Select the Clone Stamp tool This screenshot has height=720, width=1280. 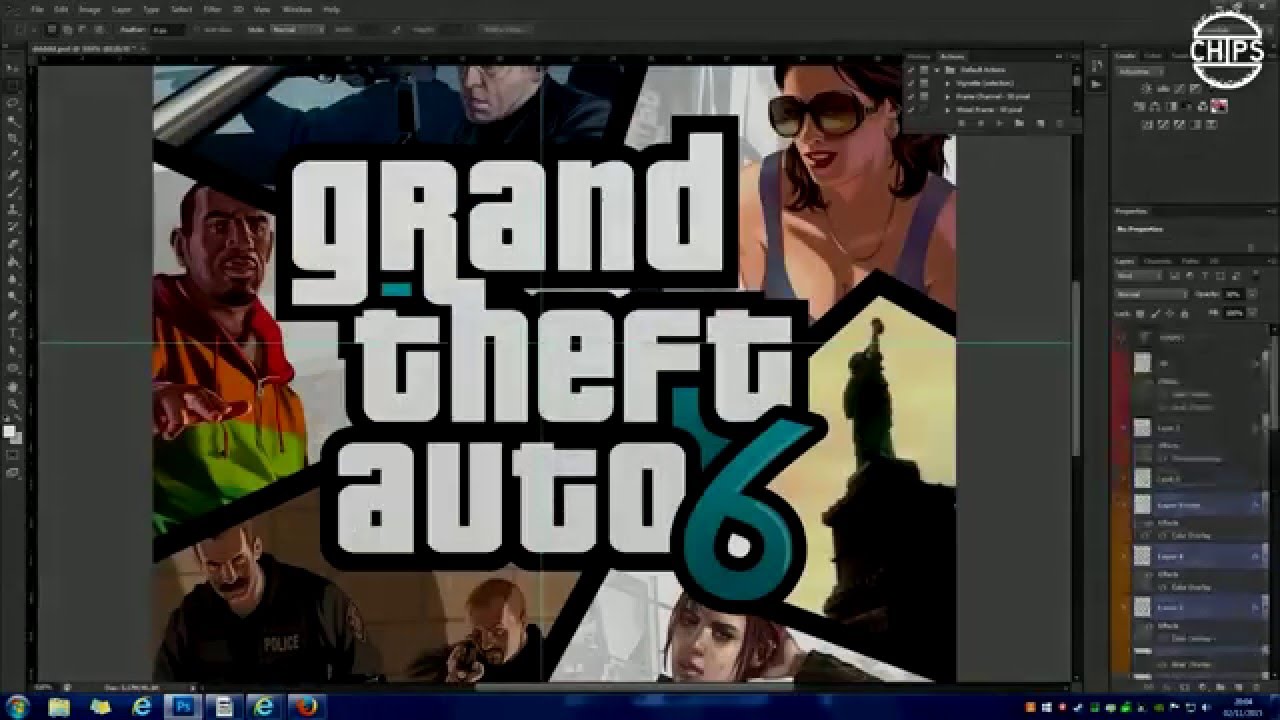[13, 208]
